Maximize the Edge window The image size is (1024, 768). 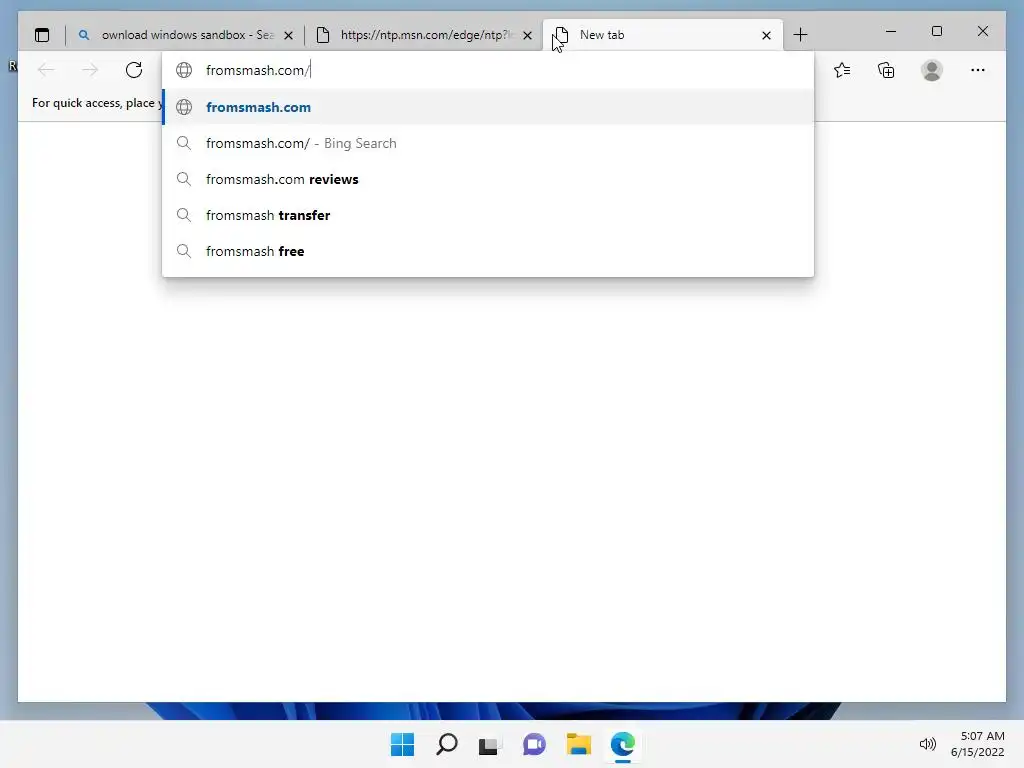(936, 31)
